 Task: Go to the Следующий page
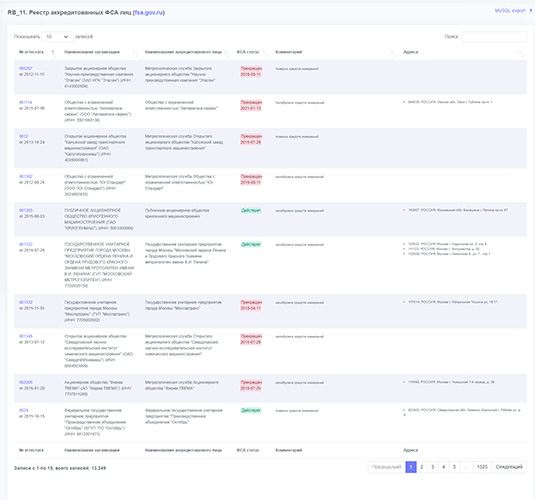pyautogui.click(x=509, y=467)
